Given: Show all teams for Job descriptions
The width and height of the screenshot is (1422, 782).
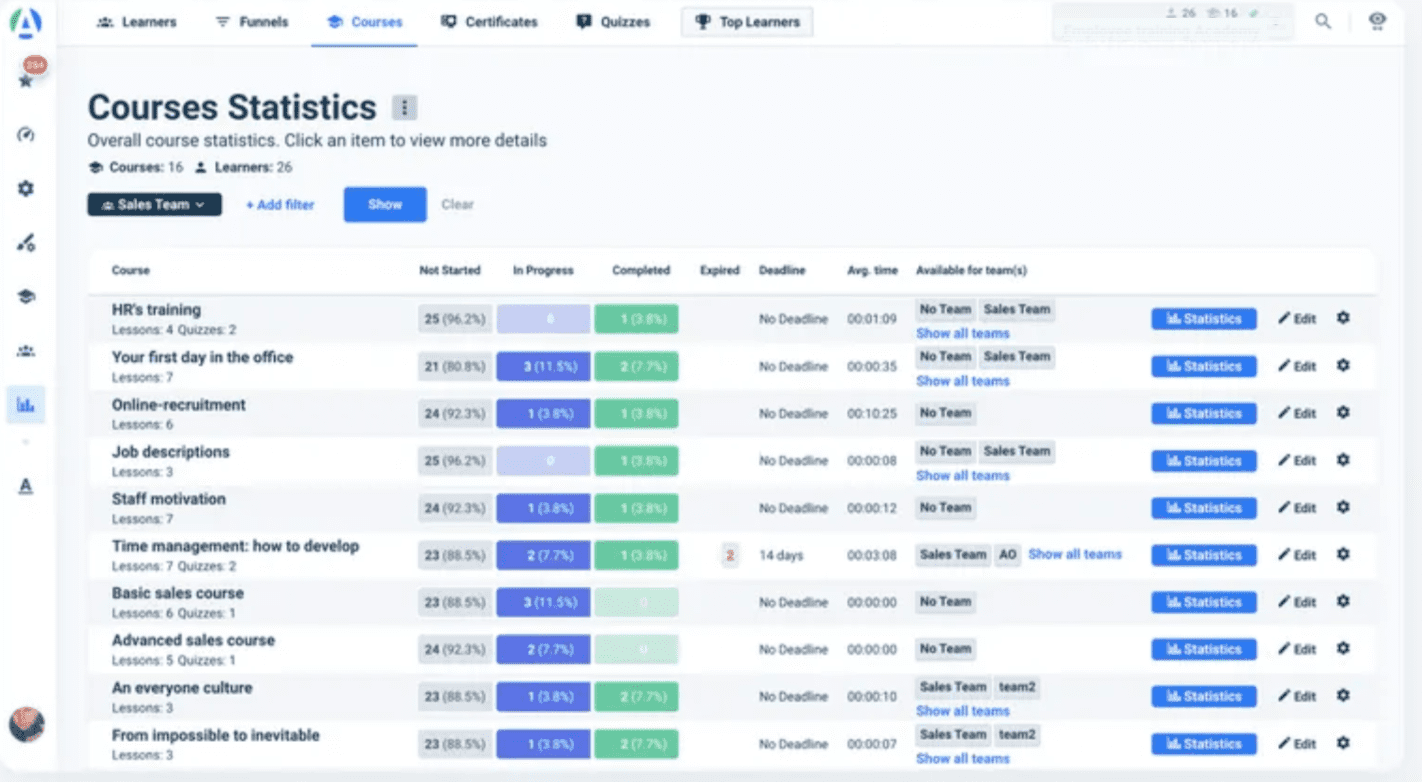Looking at the screenshot, I should (x=963, y=476).
